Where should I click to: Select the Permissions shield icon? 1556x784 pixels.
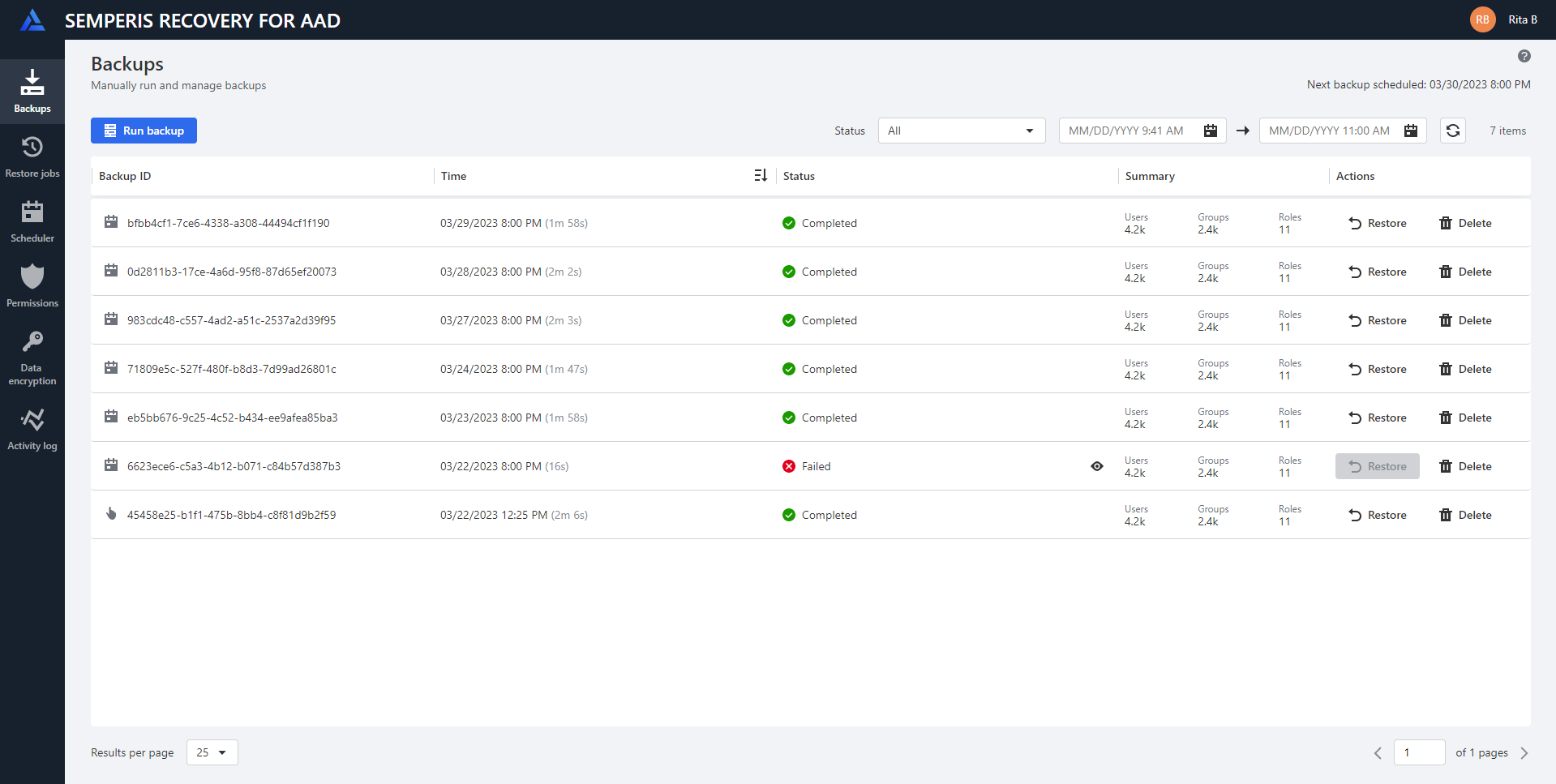[32, 284]
